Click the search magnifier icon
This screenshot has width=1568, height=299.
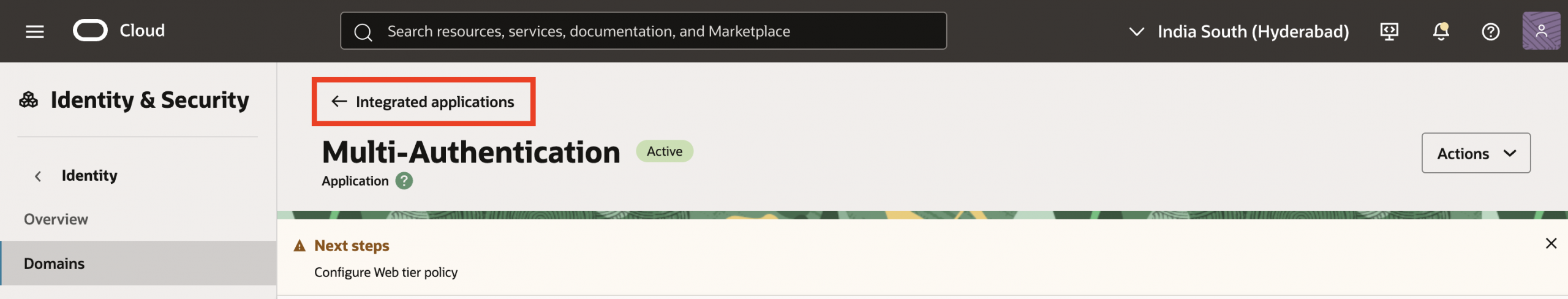[363, 32]
